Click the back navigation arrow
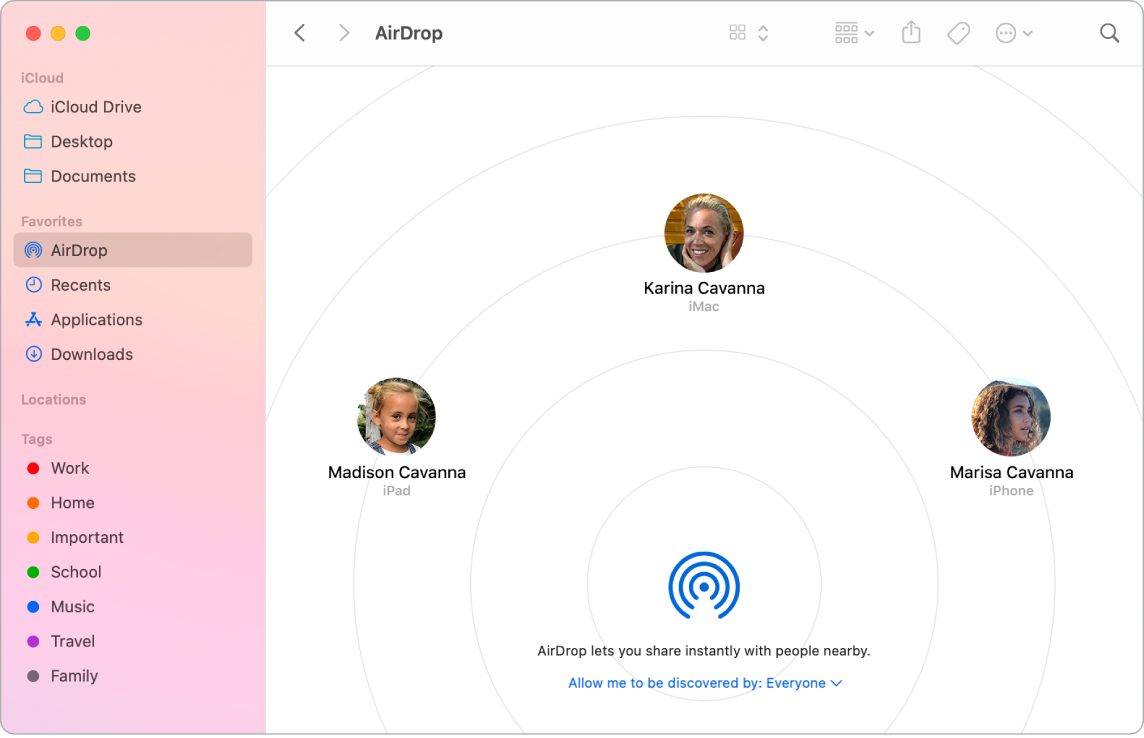This screenshot has height=738, width=1144. click(x=300, y=32)
